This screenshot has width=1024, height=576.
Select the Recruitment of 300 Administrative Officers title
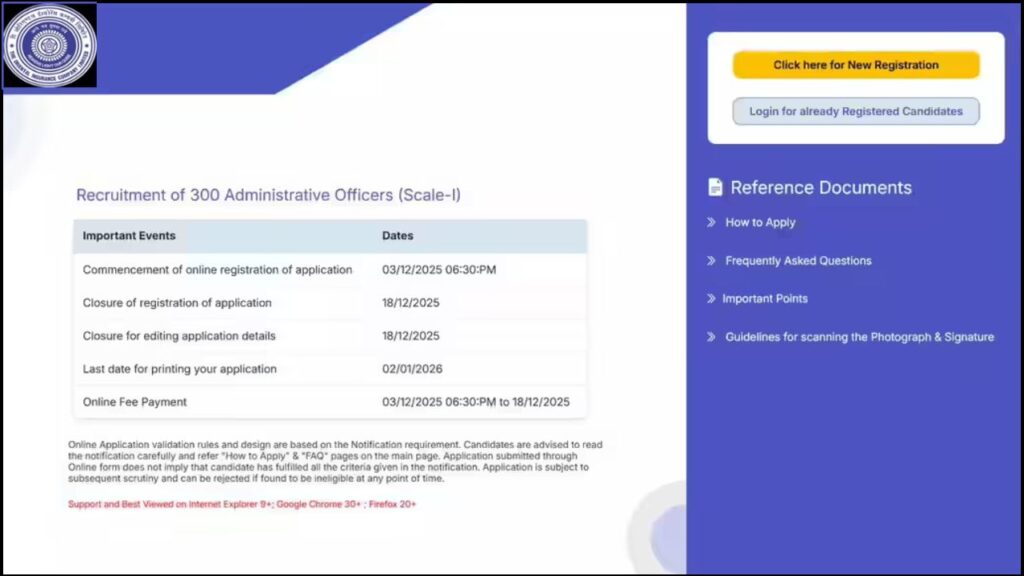pos(268,195)
